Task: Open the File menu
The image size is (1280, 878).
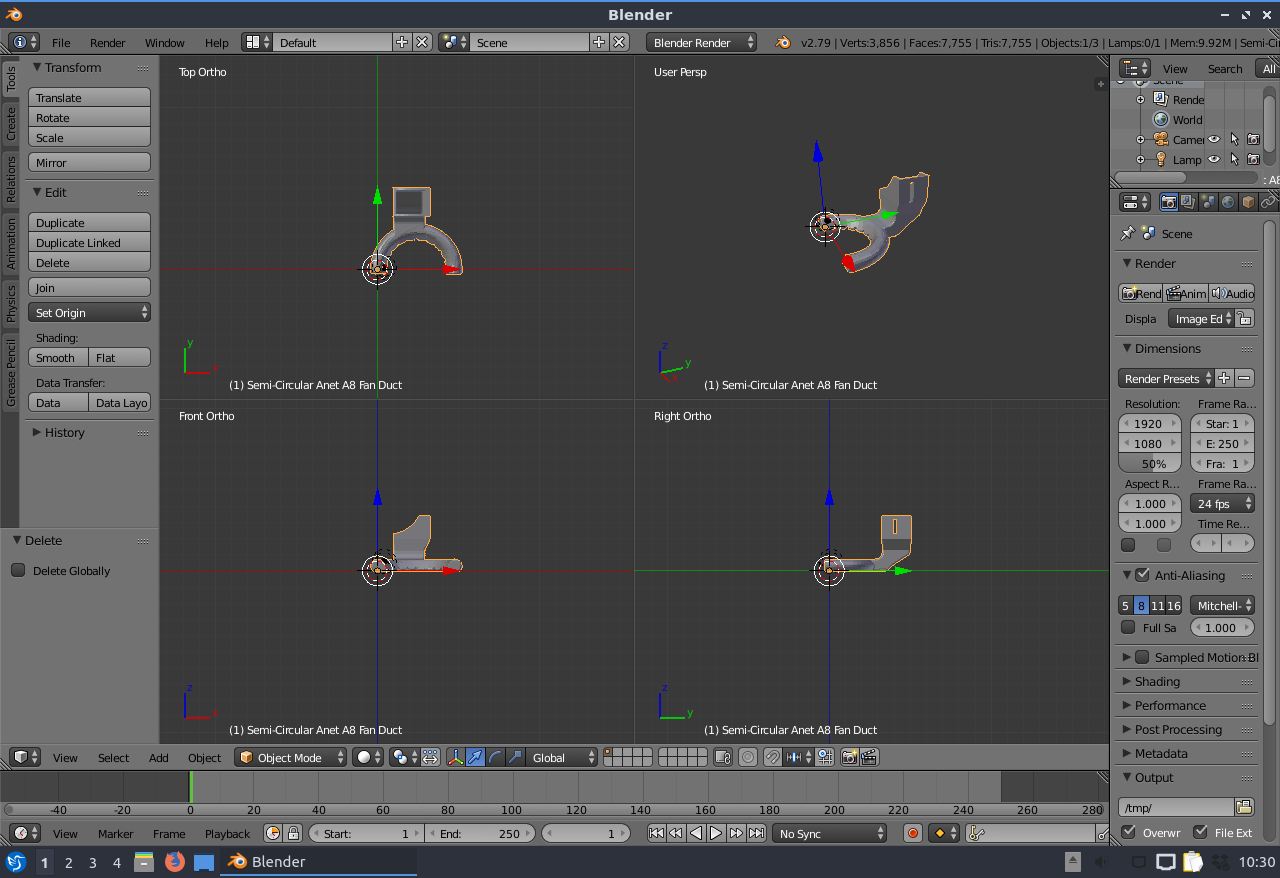Action: coord(61,42)
